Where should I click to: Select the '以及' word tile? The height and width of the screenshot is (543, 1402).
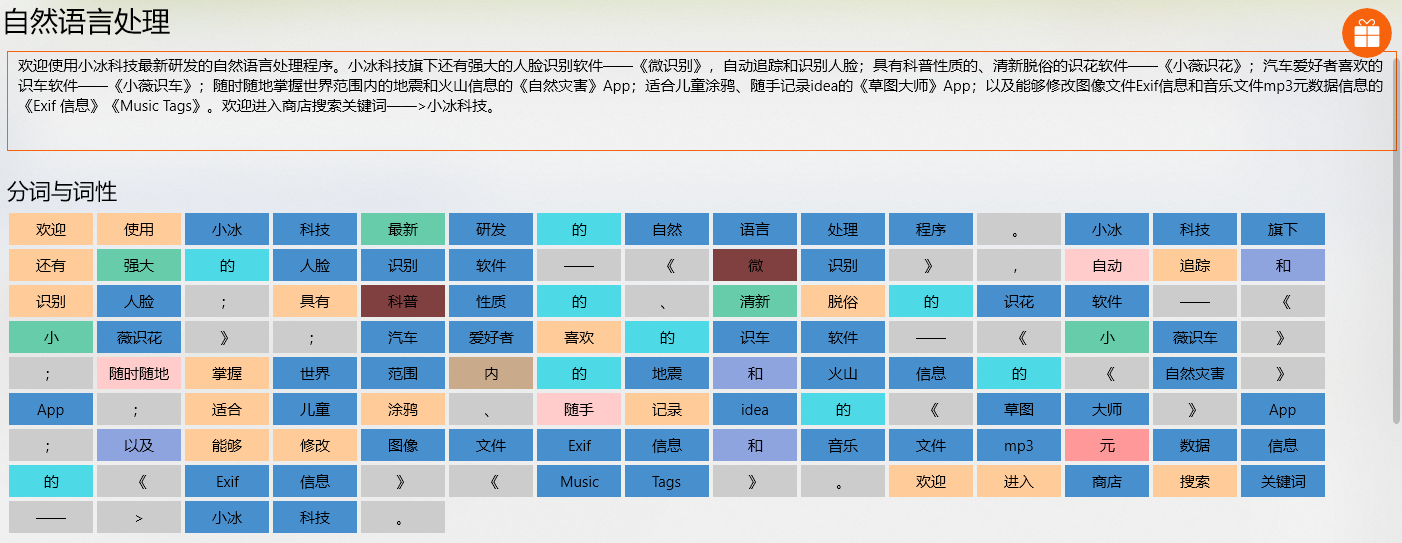pos(139,445)
